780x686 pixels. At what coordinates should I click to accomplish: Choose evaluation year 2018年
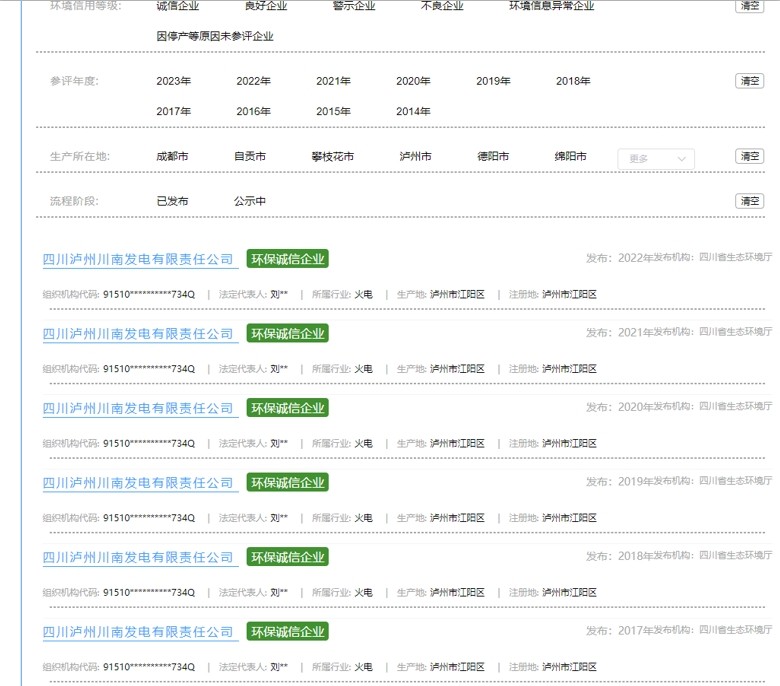(573, 81)
